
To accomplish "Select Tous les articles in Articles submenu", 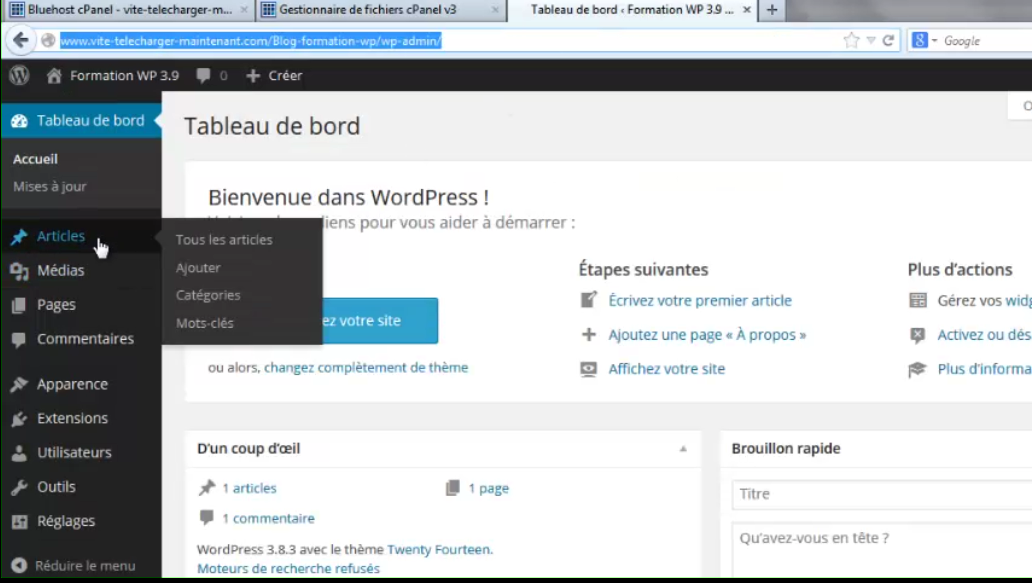I will coord(224,240).
